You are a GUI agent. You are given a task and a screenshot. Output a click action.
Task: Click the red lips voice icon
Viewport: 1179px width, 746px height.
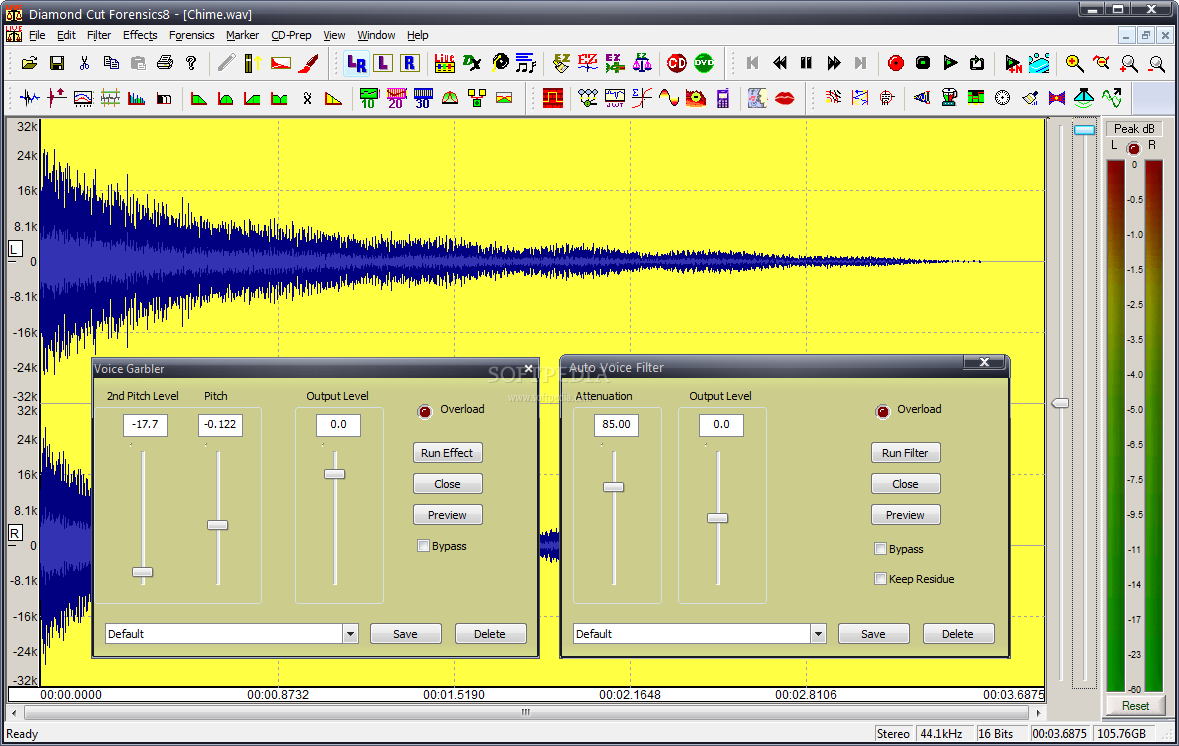pos(784,99)
